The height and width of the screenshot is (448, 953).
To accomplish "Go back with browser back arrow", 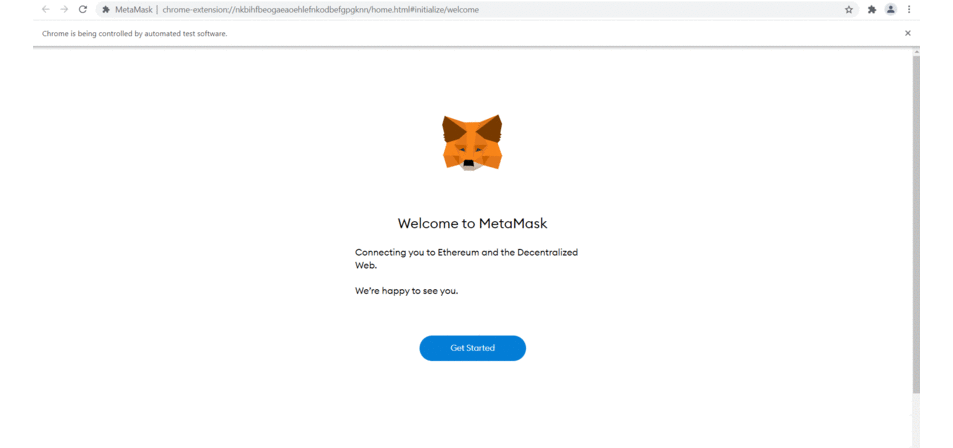I will click(46, 9).
